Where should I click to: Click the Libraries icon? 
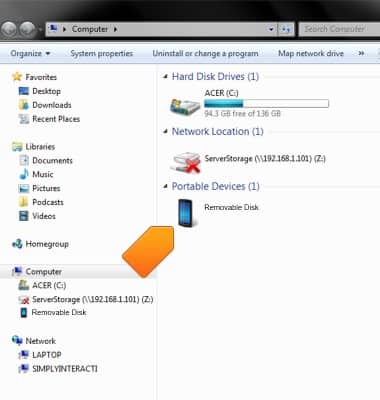17,147
